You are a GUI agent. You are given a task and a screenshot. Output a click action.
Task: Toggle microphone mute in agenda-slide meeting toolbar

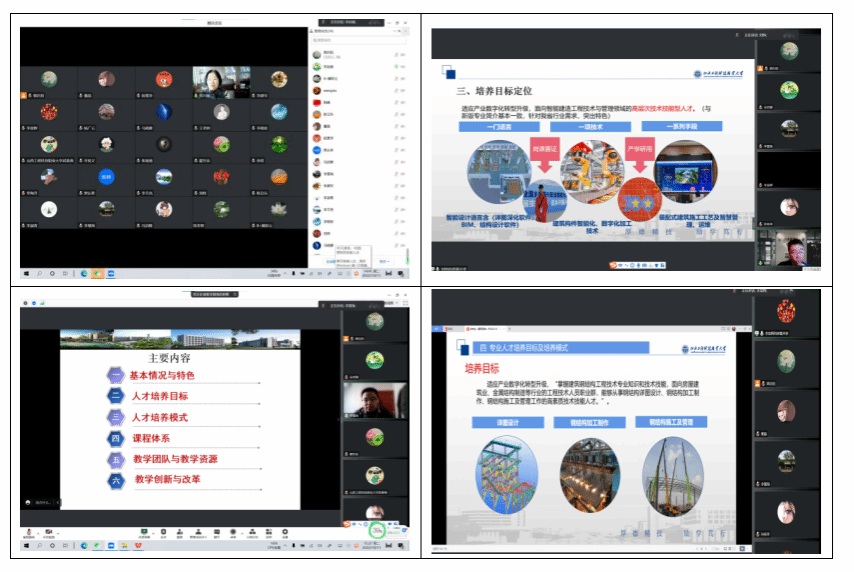tap(29, 532)
